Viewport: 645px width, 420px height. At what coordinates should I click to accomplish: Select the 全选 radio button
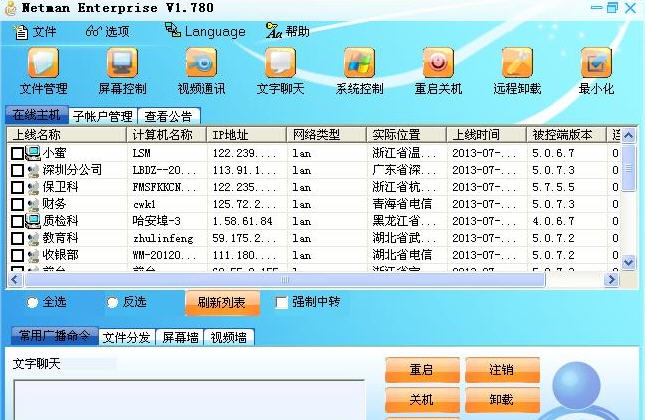coord(32,302)
